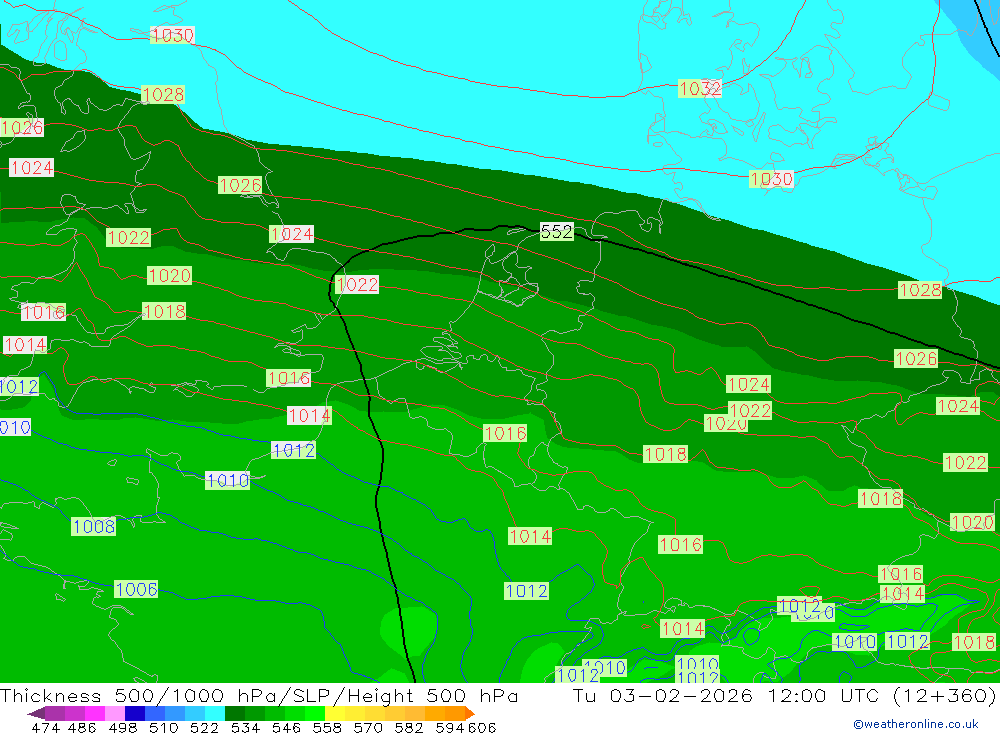Viewport: 1000px width, 733px height.
Task: Open the weatheronline.co.uk copyright link
Action: [x=916, y=724]
